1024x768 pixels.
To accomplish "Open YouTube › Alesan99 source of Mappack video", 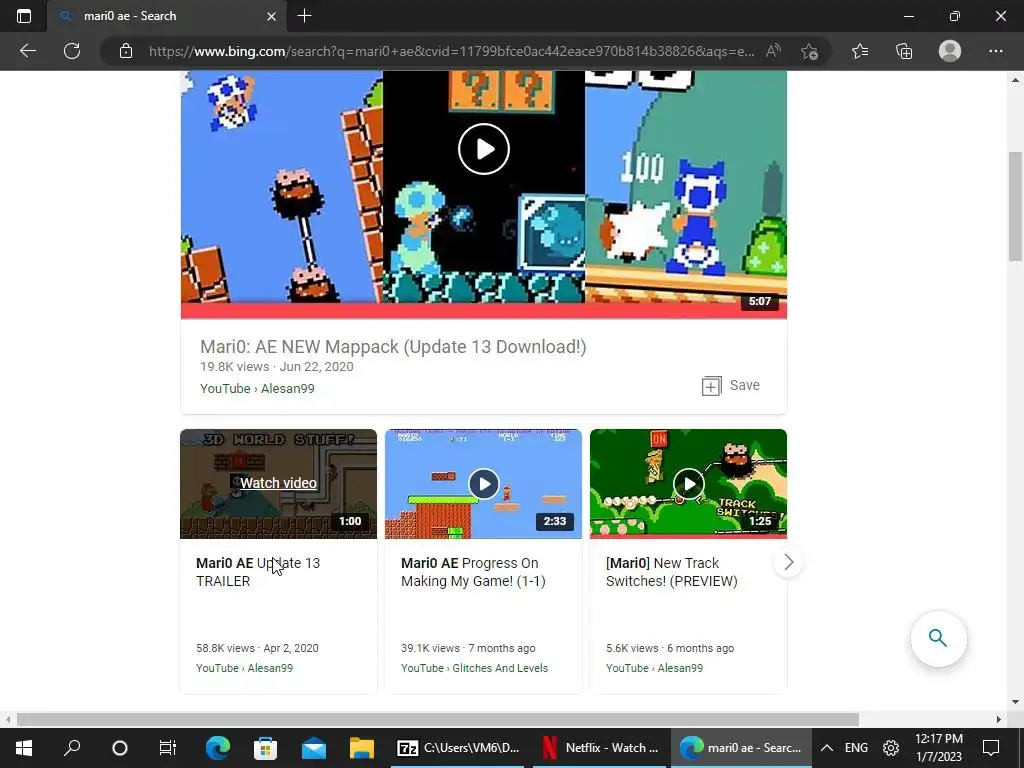I will [257, 389].
